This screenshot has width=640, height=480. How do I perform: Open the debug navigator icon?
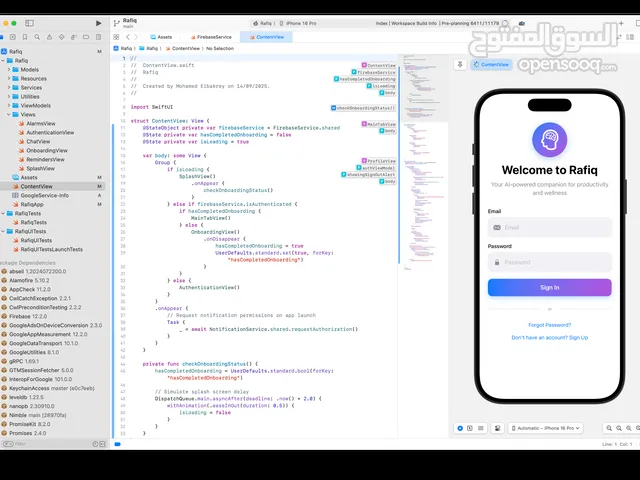(74, 37)
